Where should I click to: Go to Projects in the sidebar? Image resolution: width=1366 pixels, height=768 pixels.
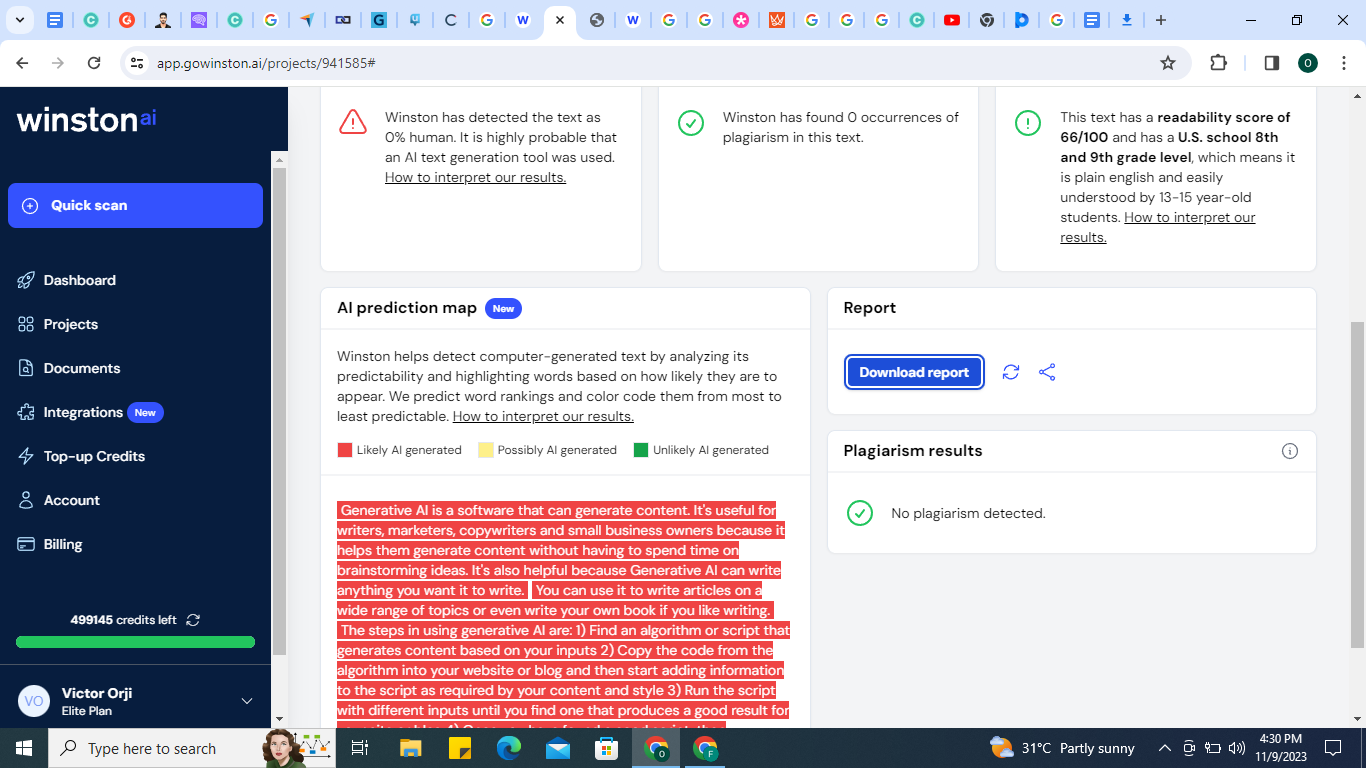tap(70, 324)
